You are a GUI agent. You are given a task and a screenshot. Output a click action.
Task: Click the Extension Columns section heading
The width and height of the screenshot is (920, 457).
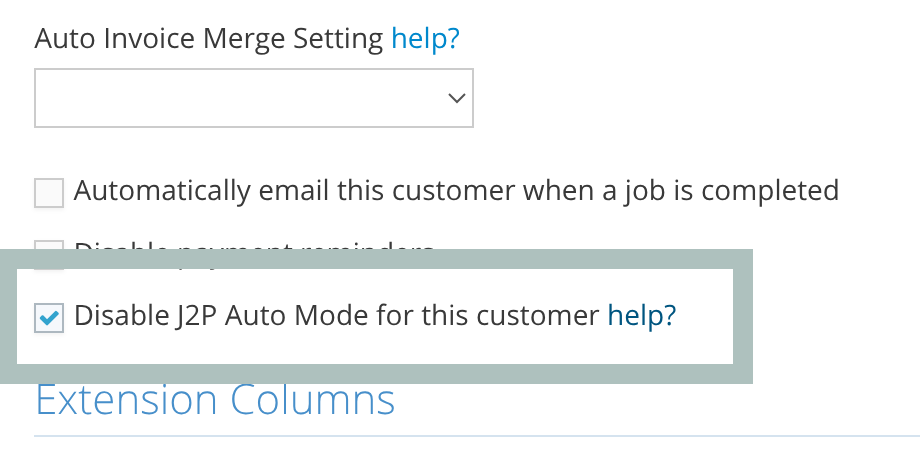pyautogui.click(x=215, y=400)
